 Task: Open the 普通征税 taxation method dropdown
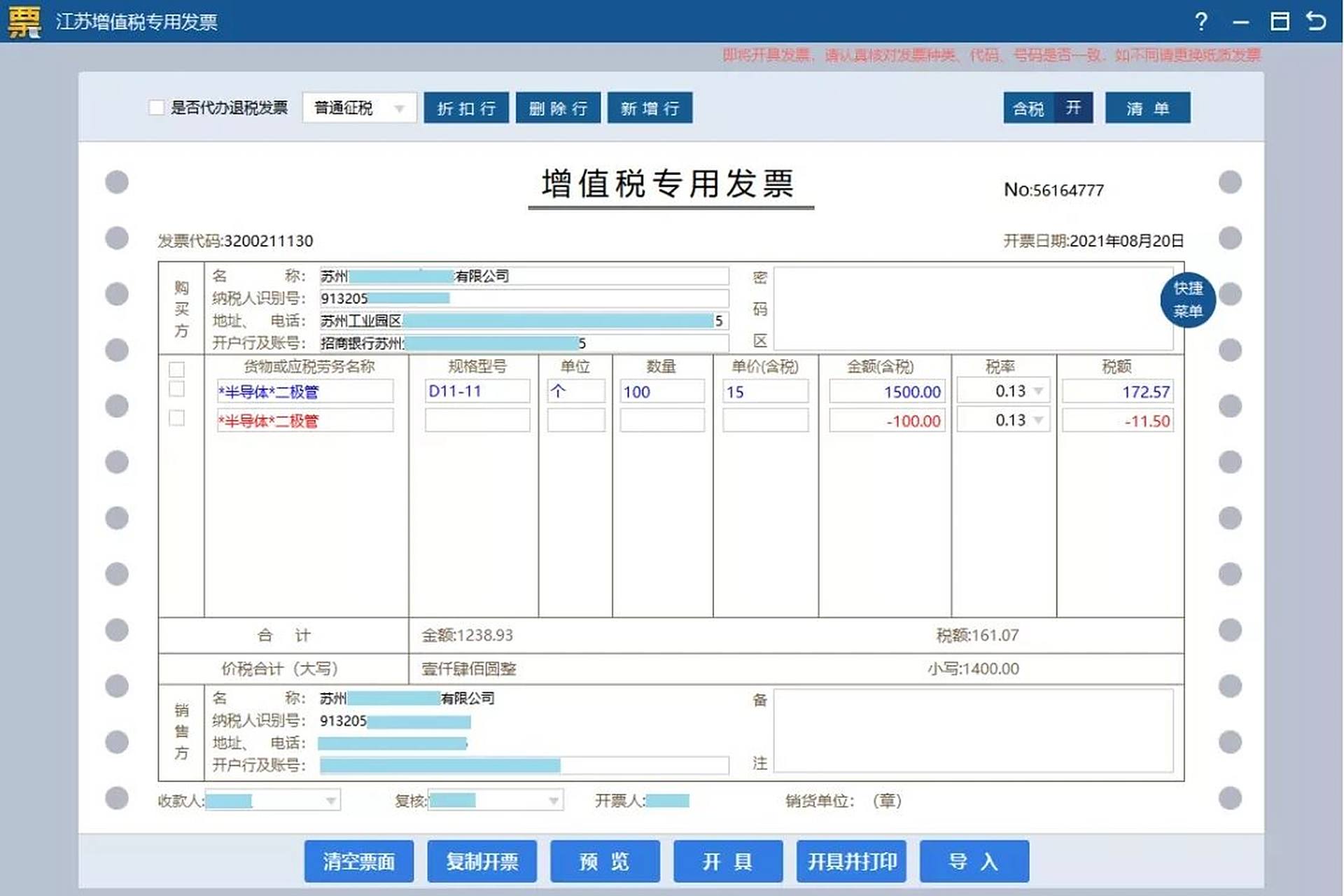pyautogui.click(x=400, y=107)
